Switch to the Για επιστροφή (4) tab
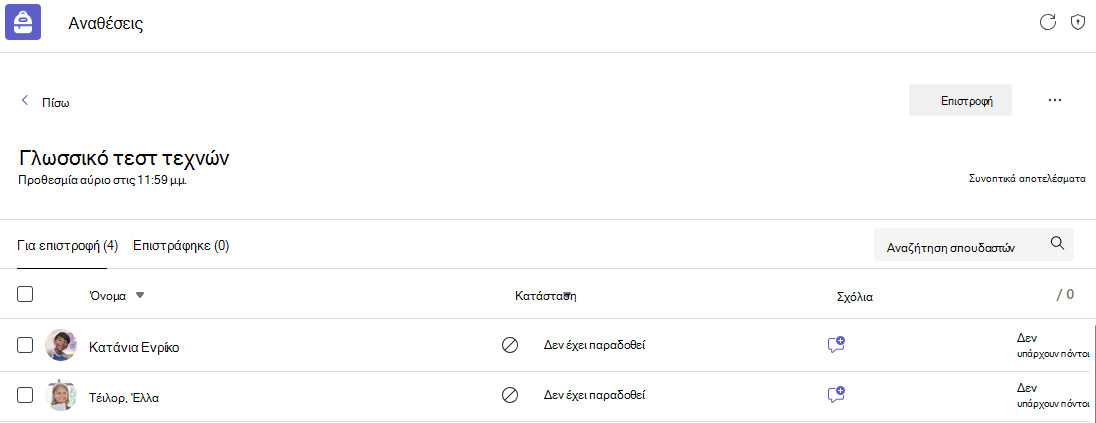Image resolution: width=1096 pixels, height=423 pixels. pos(68,246)
